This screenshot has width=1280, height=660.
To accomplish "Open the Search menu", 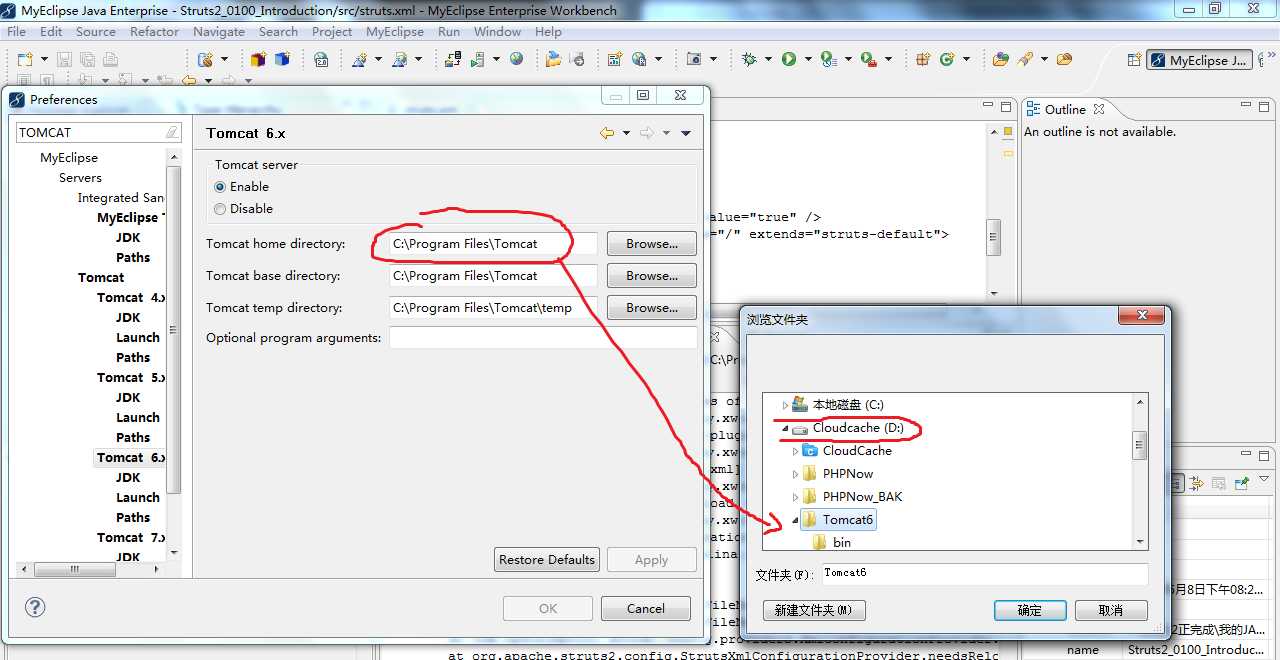I will click(278, 31).
